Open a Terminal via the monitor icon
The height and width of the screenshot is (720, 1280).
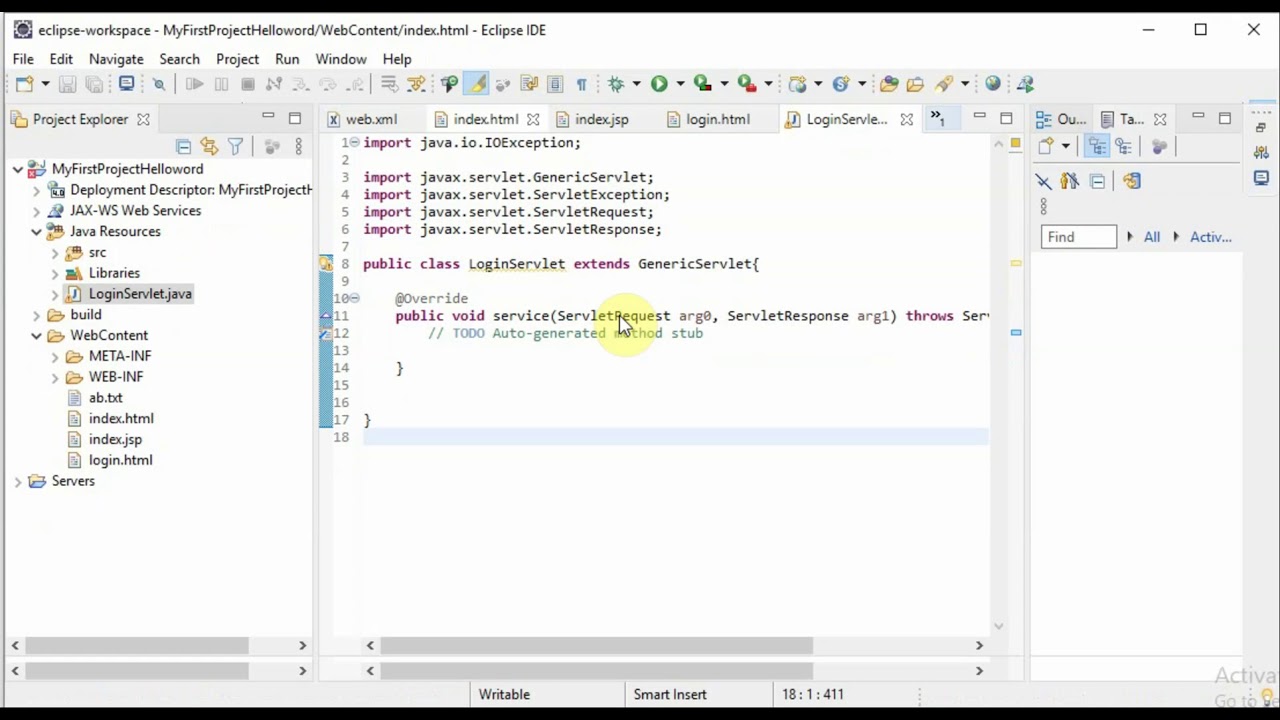126,84
